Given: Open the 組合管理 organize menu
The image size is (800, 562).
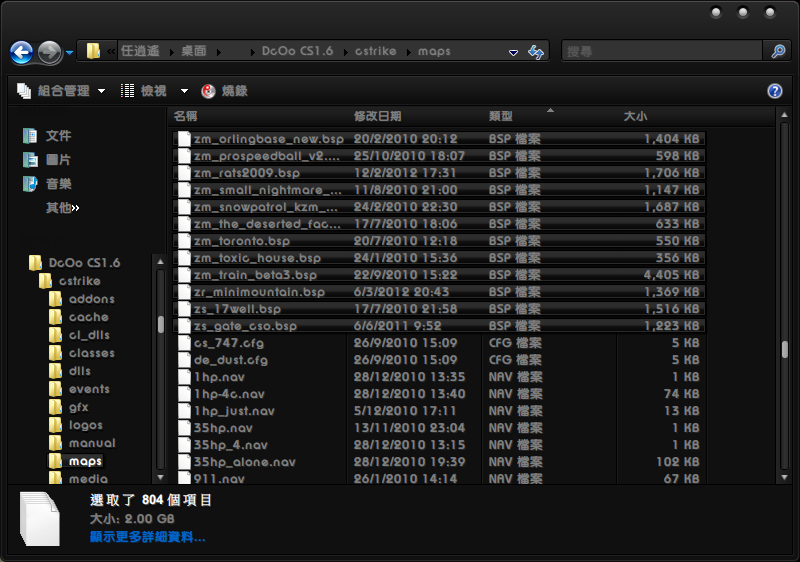Looking at the screenshot, I should pos(62,91).
